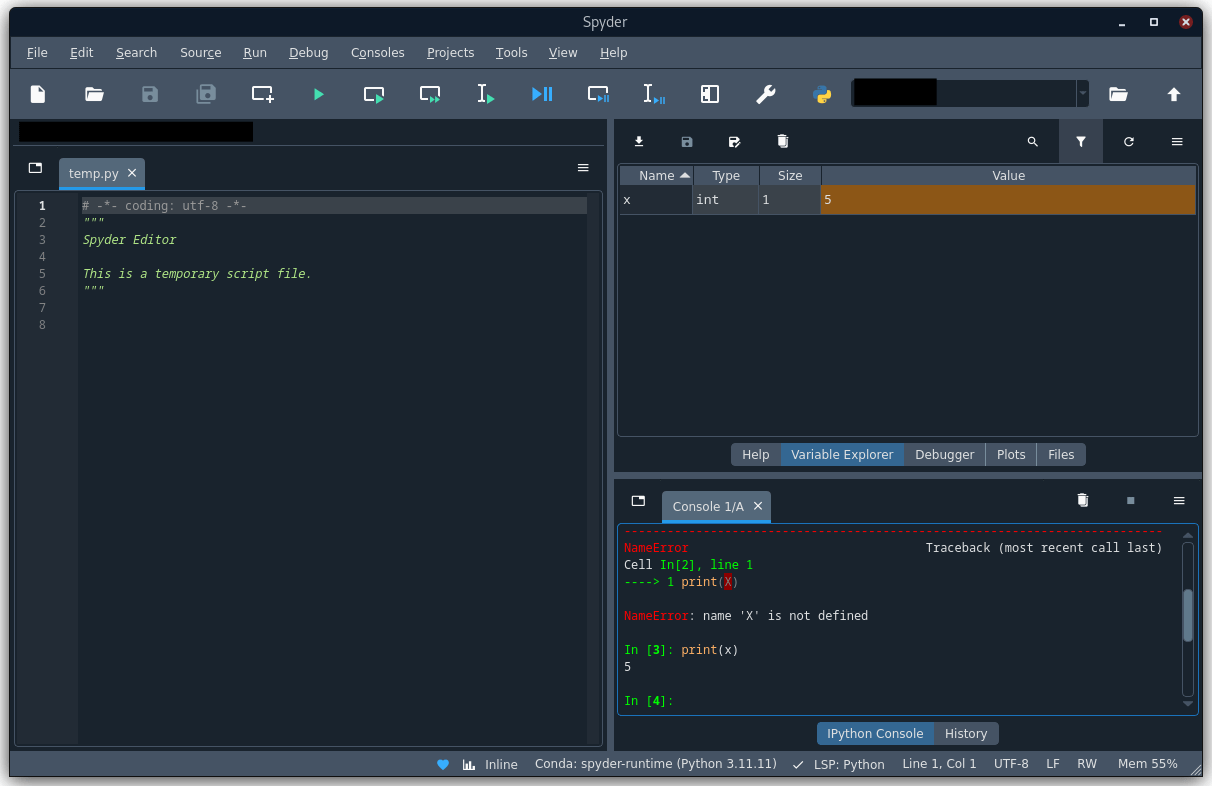
Task: Open Help menu in menu bar
Action: click(614, 52)
